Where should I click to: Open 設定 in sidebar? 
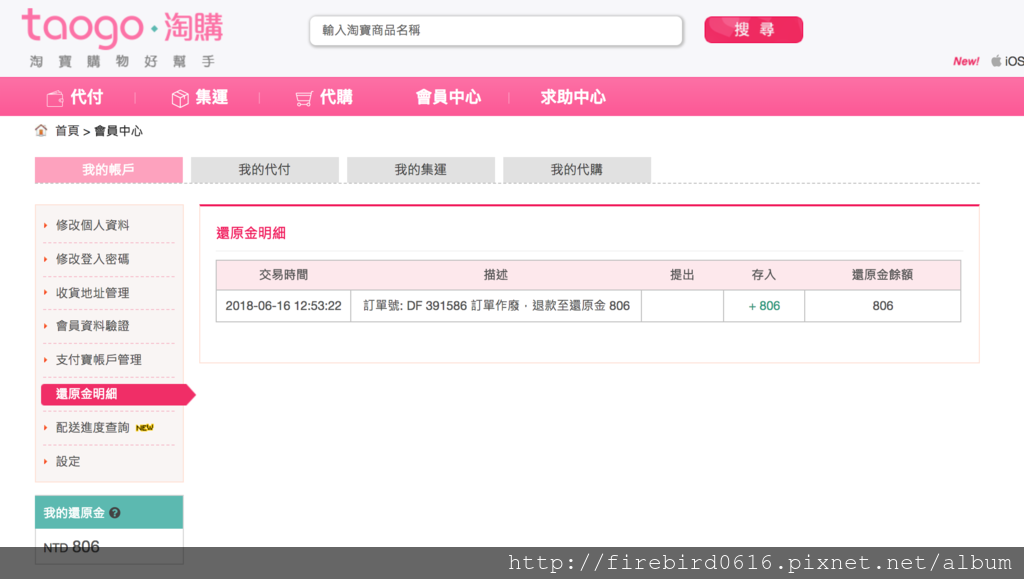pyautogui.click(x=68, y=462)
